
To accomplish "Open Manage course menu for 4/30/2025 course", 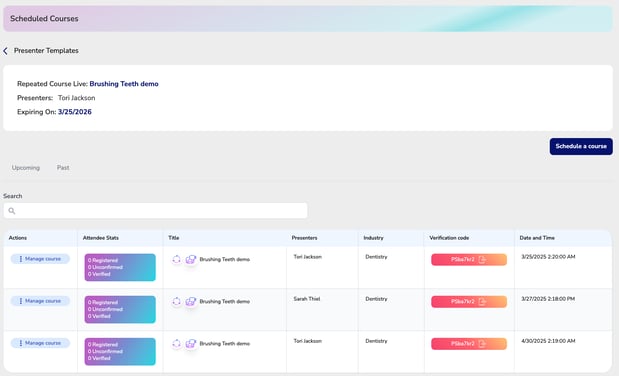I will pos(40,343).
